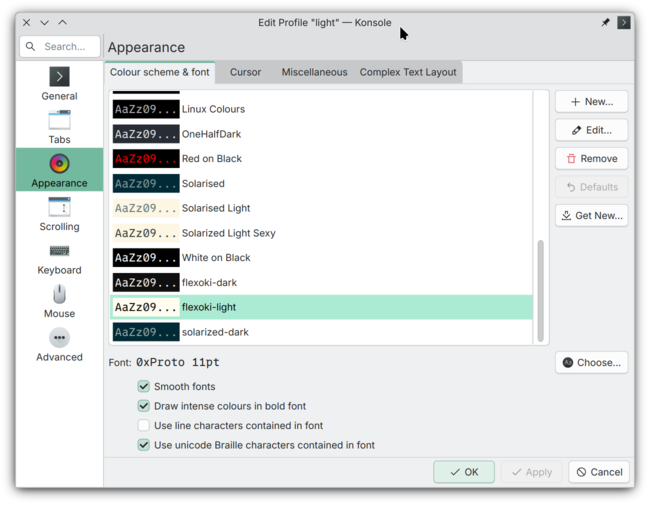Image resolution: width=650 pixels, height=506 pixels.
Task: Open the Mouse settings page
Action: pyautogui.click(x=59, y=301)
